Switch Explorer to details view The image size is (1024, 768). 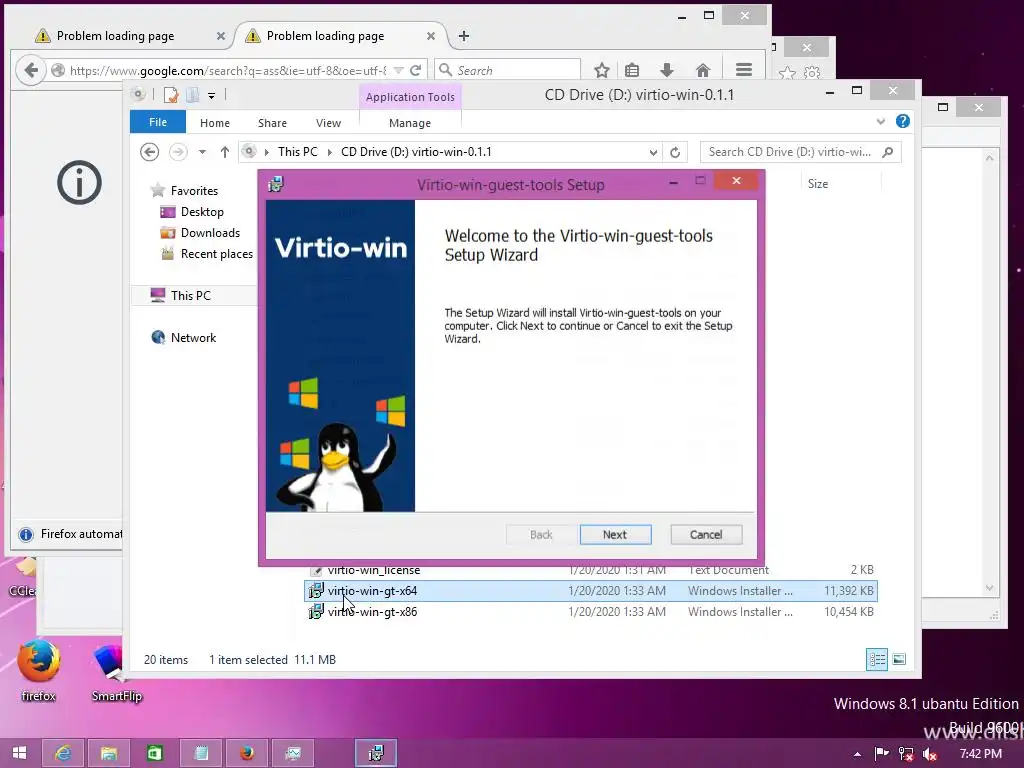click(x=877, y=659)
